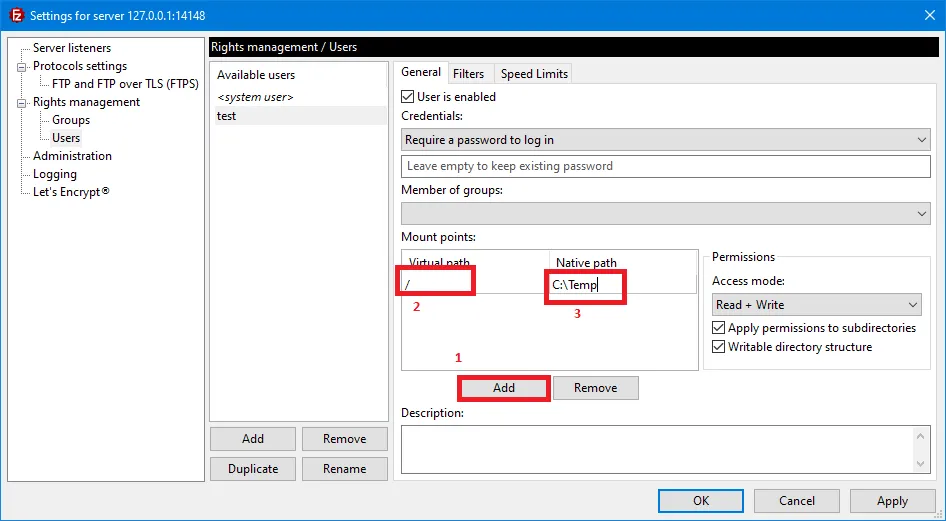Select Server listeners in the tree
The image size is (946, 521).
[72, 48]
